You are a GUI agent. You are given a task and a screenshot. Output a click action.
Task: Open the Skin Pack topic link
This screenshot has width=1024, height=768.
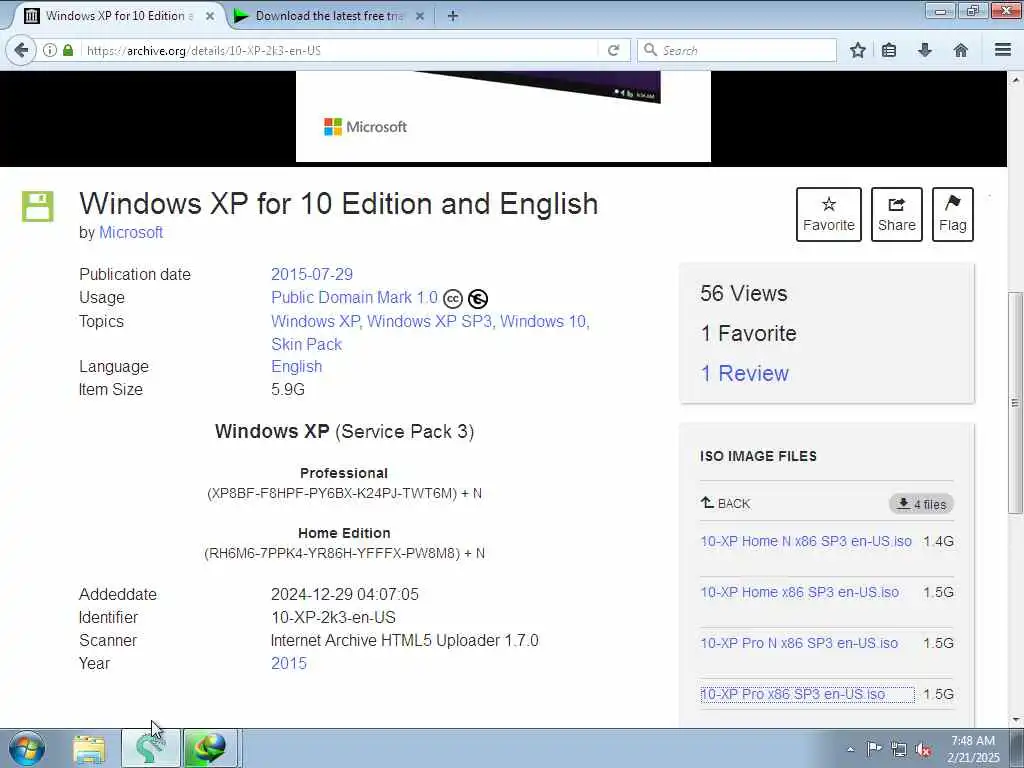(x=306, y=344)
